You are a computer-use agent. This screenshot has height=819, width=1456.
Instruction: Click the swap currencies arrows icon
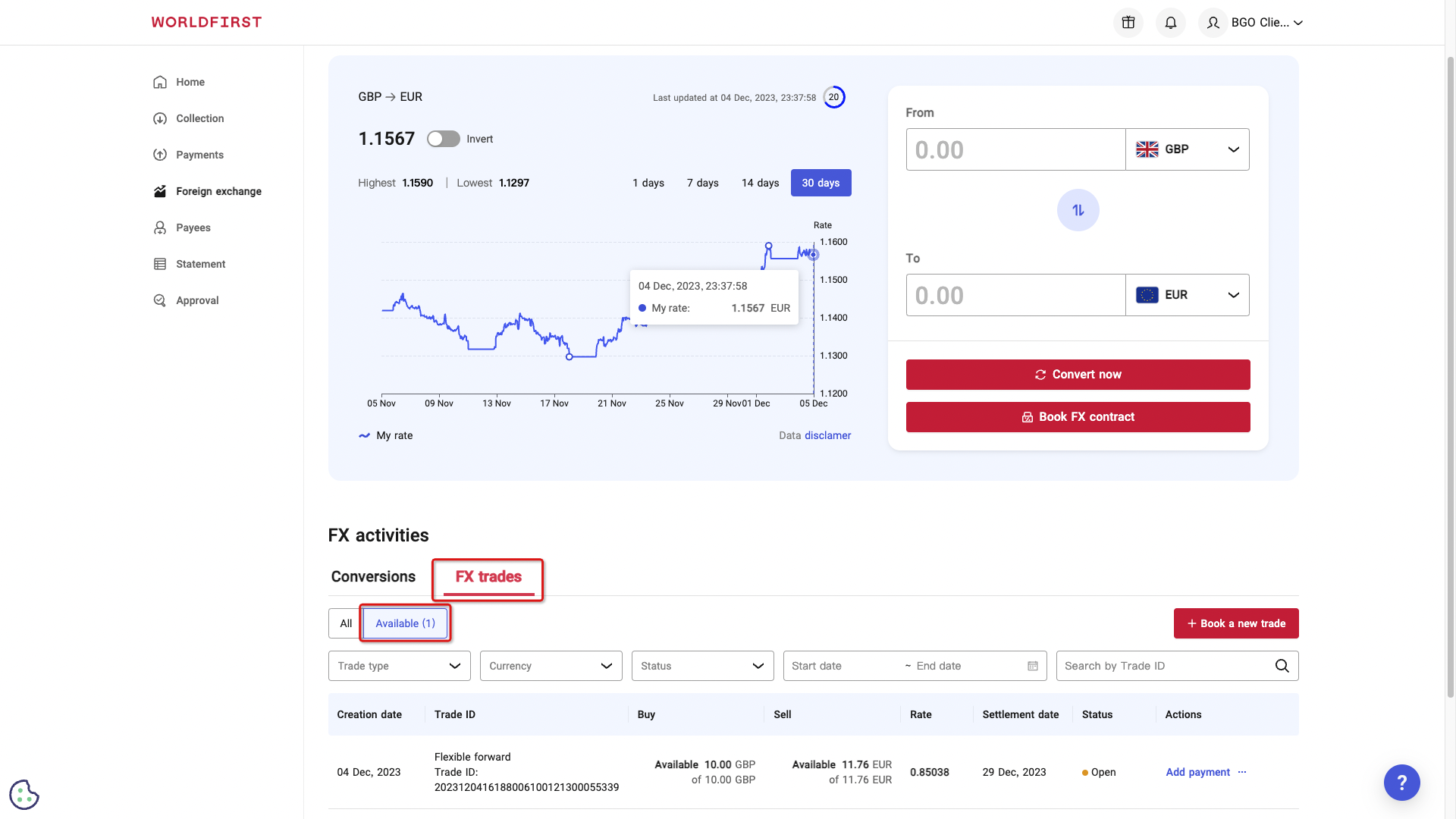tap(1078, 210)
